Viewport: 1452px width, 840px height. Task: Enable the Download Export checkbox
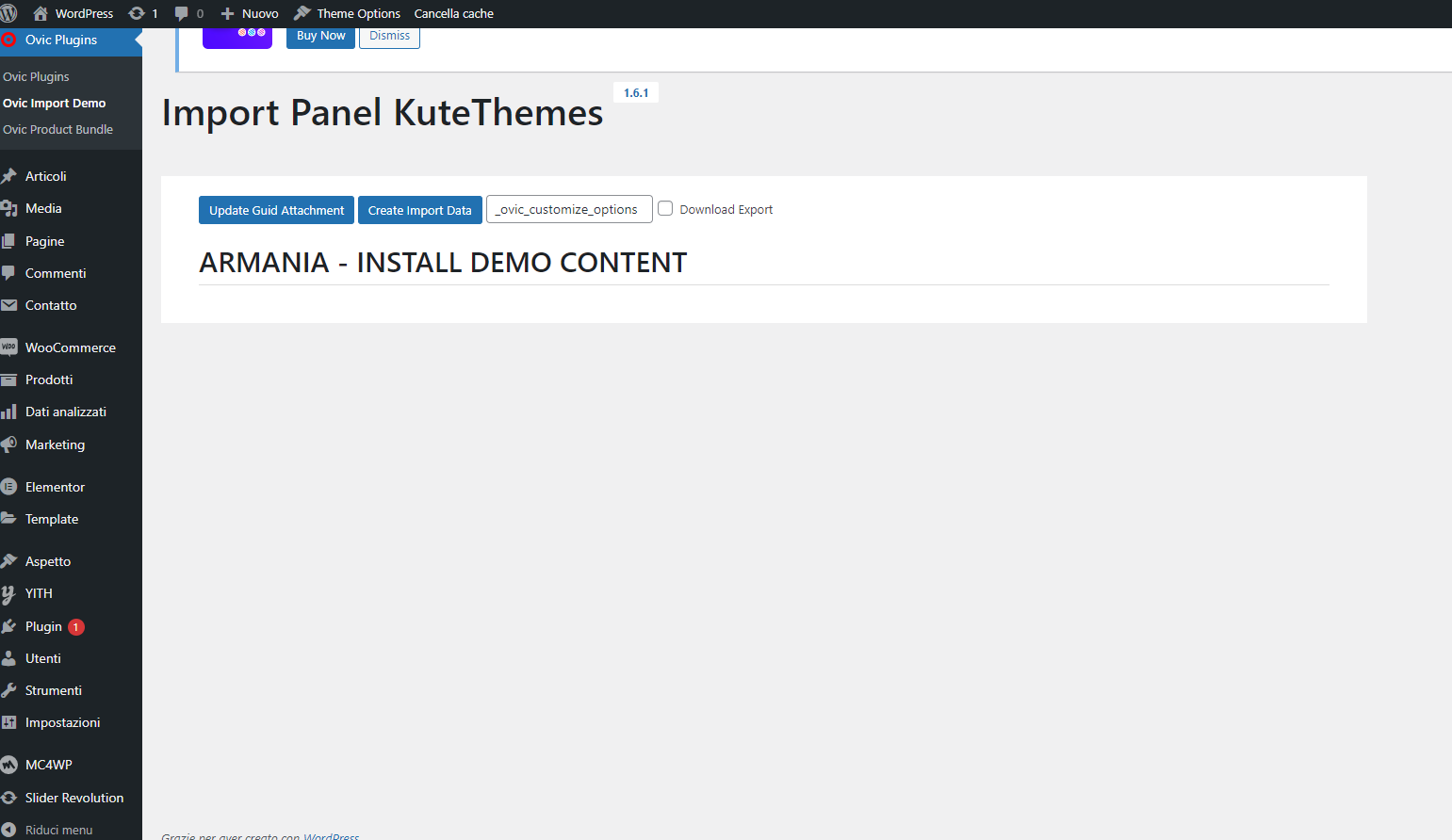pos(665,209)
